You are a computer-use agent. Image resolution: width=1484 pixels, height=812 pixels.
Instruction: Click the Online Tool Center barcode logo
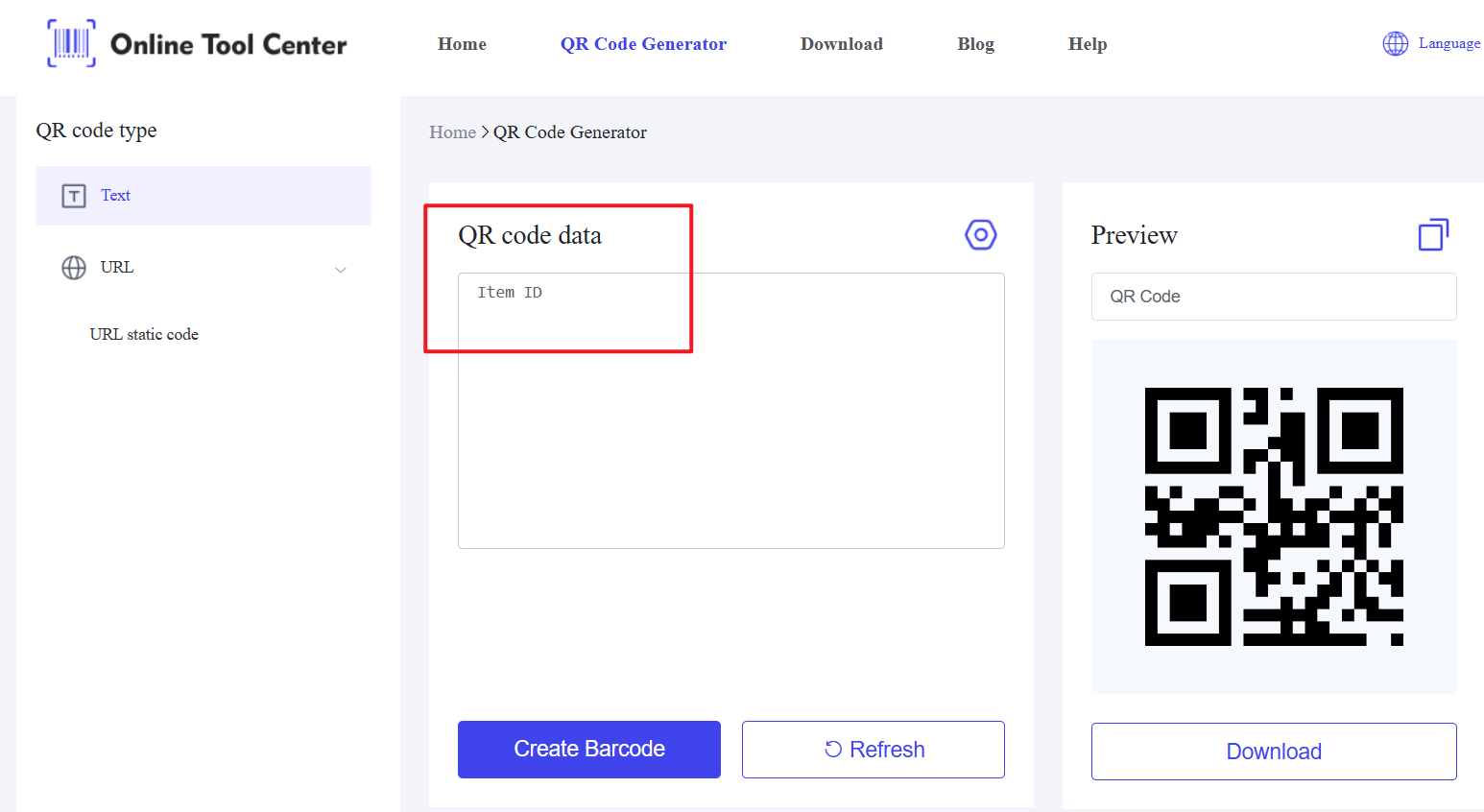pyautogui.click(x=72, y=43)
